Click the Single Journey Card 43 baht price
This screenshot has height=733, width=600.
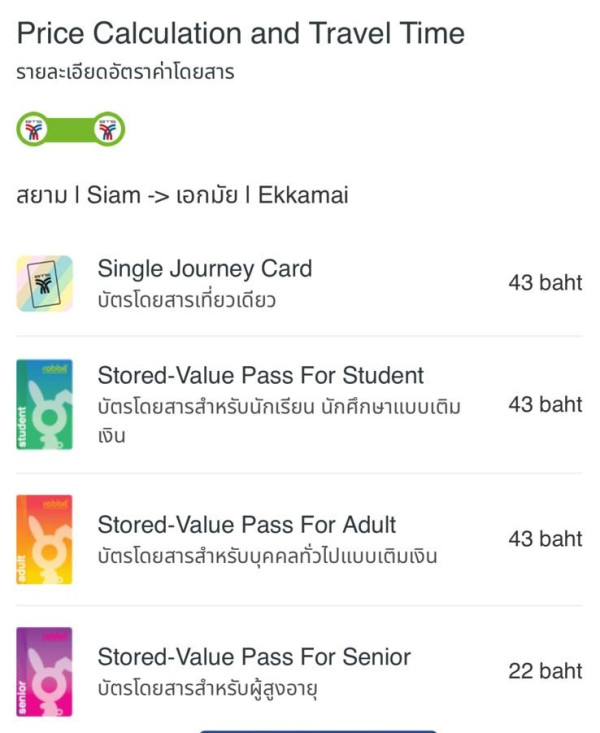[544, 282]
